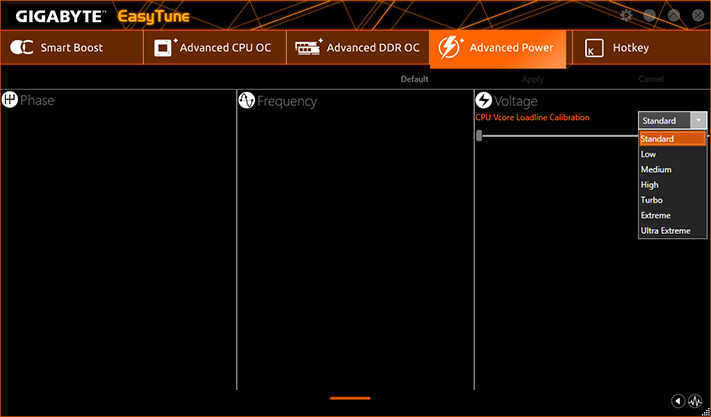Choose Medium loadline calibration option

(672, 170)
